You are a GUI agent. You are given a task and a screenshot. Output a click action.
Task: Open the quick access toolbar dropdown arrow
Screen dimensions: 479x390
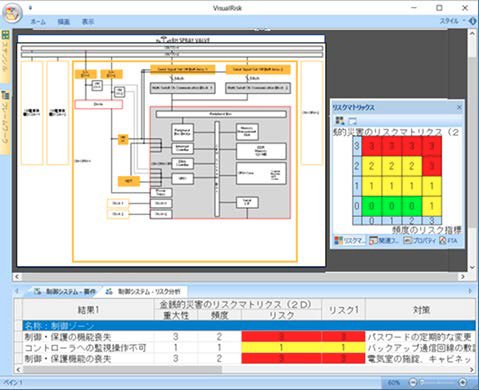pyautogui.click(x=30, y=7)
